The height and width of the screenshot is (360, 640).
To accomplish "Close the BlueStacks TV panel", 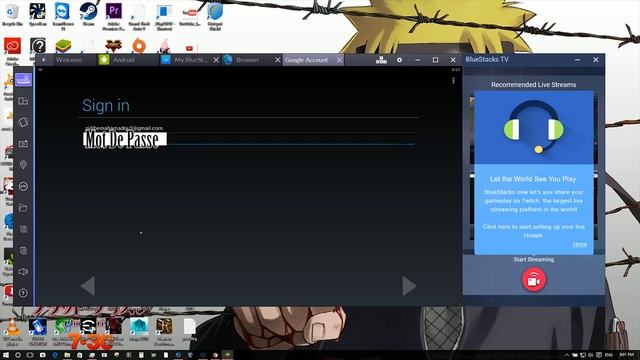I will [596, 60].
